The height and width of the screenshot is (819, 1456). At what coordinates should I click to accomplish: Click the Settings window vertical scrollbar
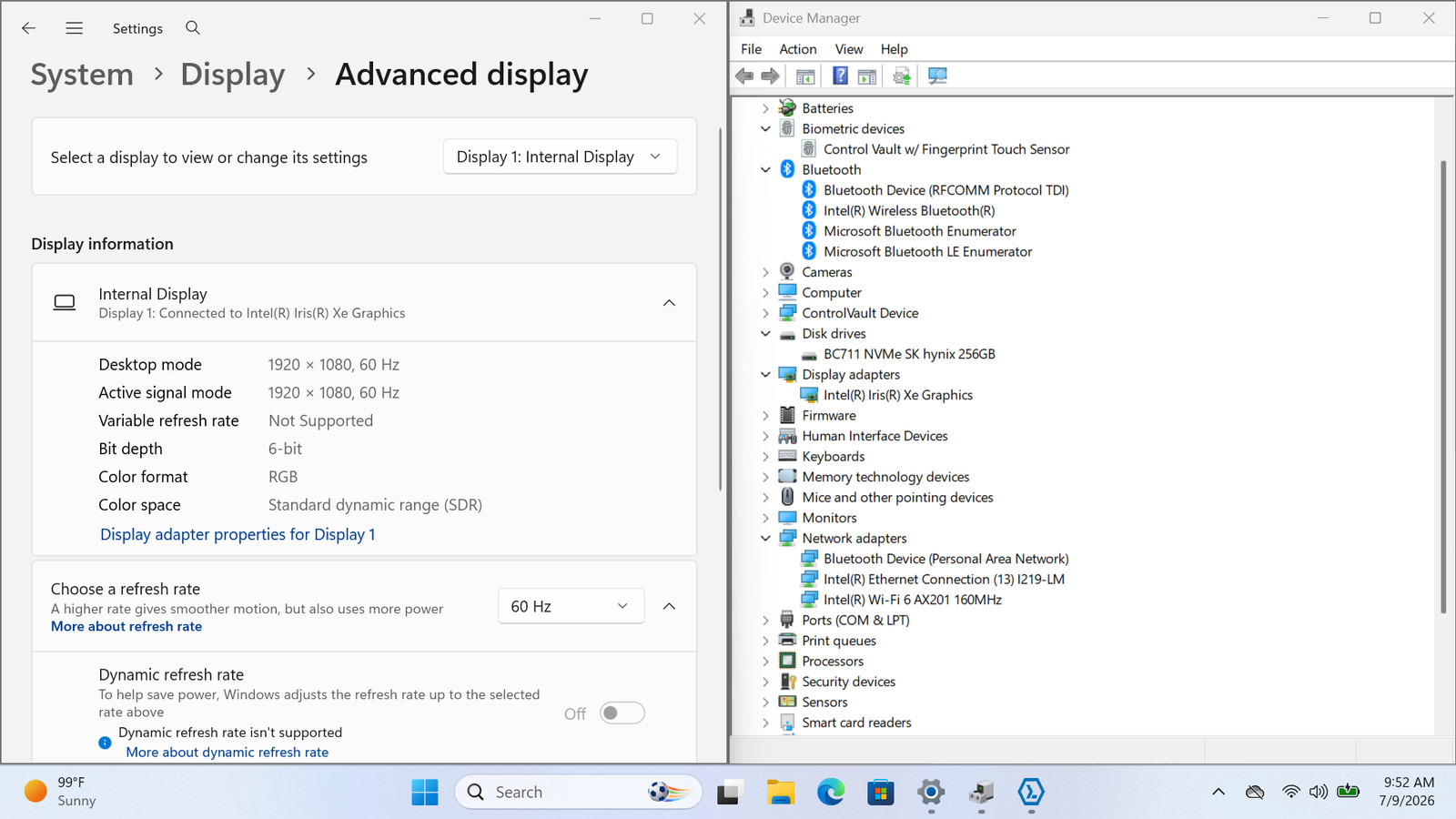[720, 309]
